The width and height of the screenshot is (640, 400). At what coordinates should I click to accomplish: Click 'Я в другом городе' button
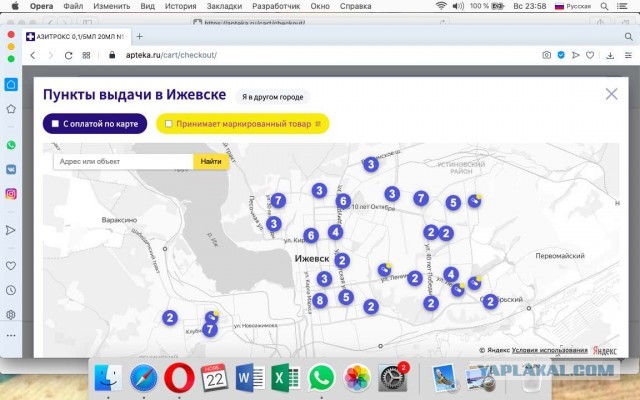[x=273, y=97]
